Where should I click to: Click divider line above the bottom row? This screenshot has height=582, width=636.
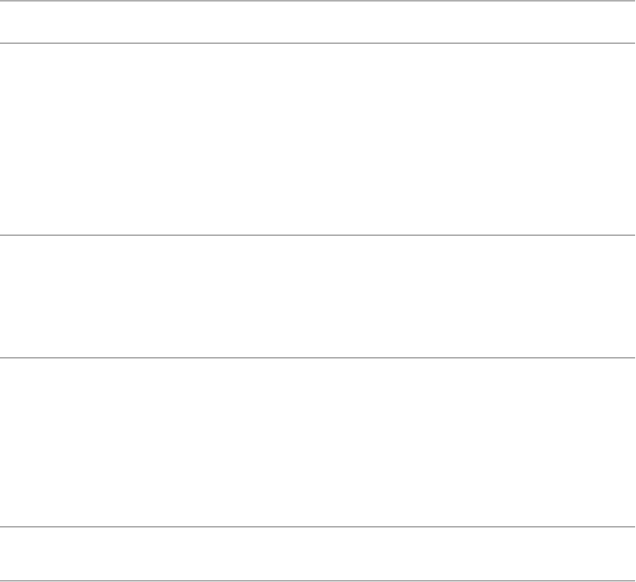[x=318, y=527]
